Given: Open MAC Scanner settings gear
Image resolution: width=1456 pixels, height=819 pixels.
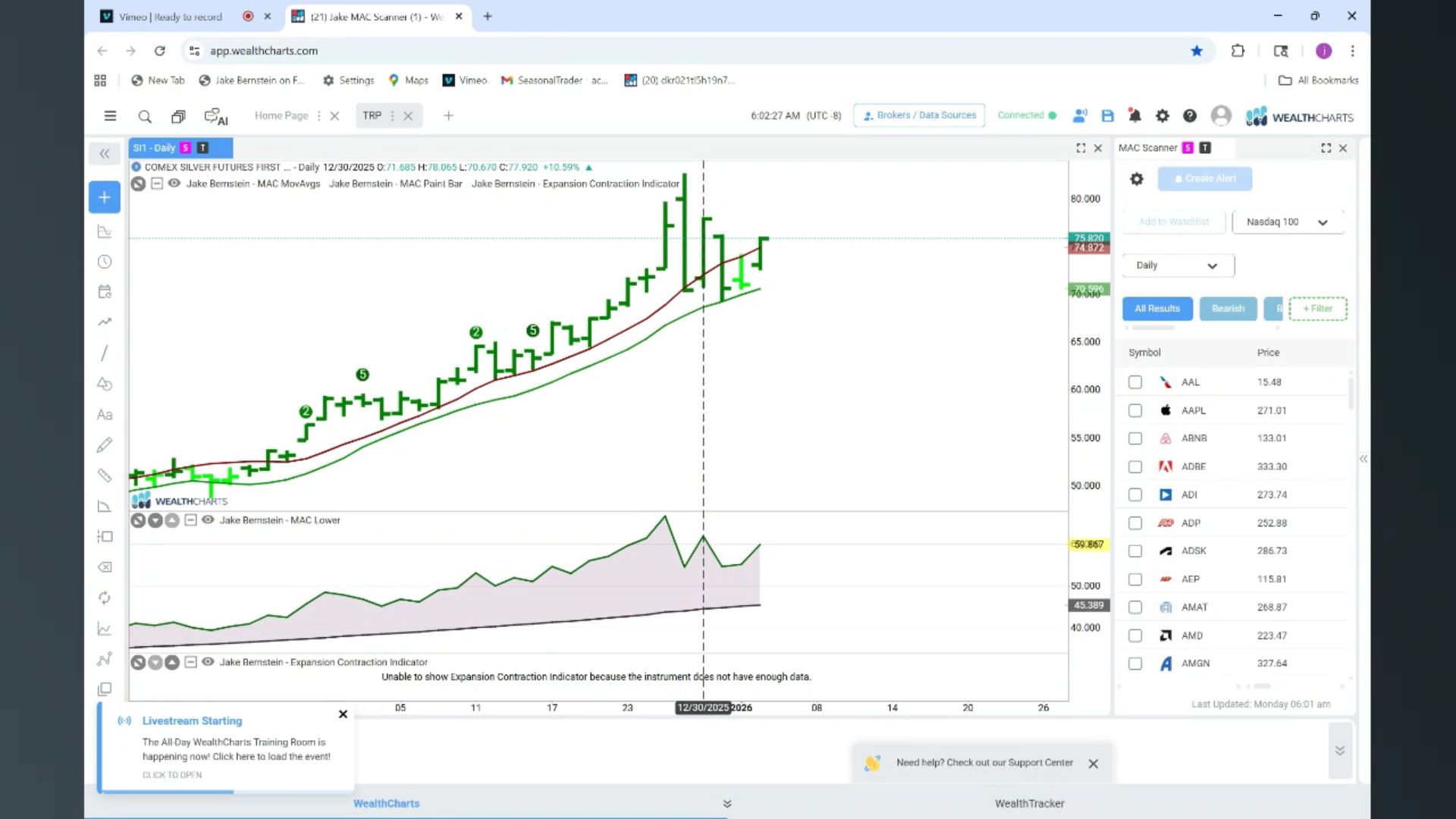Looking at the screenshot, I should click(1136, 179).
